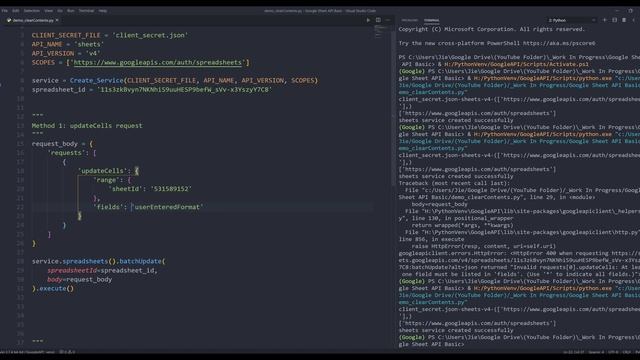The image size is (640, 360).
Task: Click the CLIENT_SECRET_FILE assignment line
Action: point(110,35)
